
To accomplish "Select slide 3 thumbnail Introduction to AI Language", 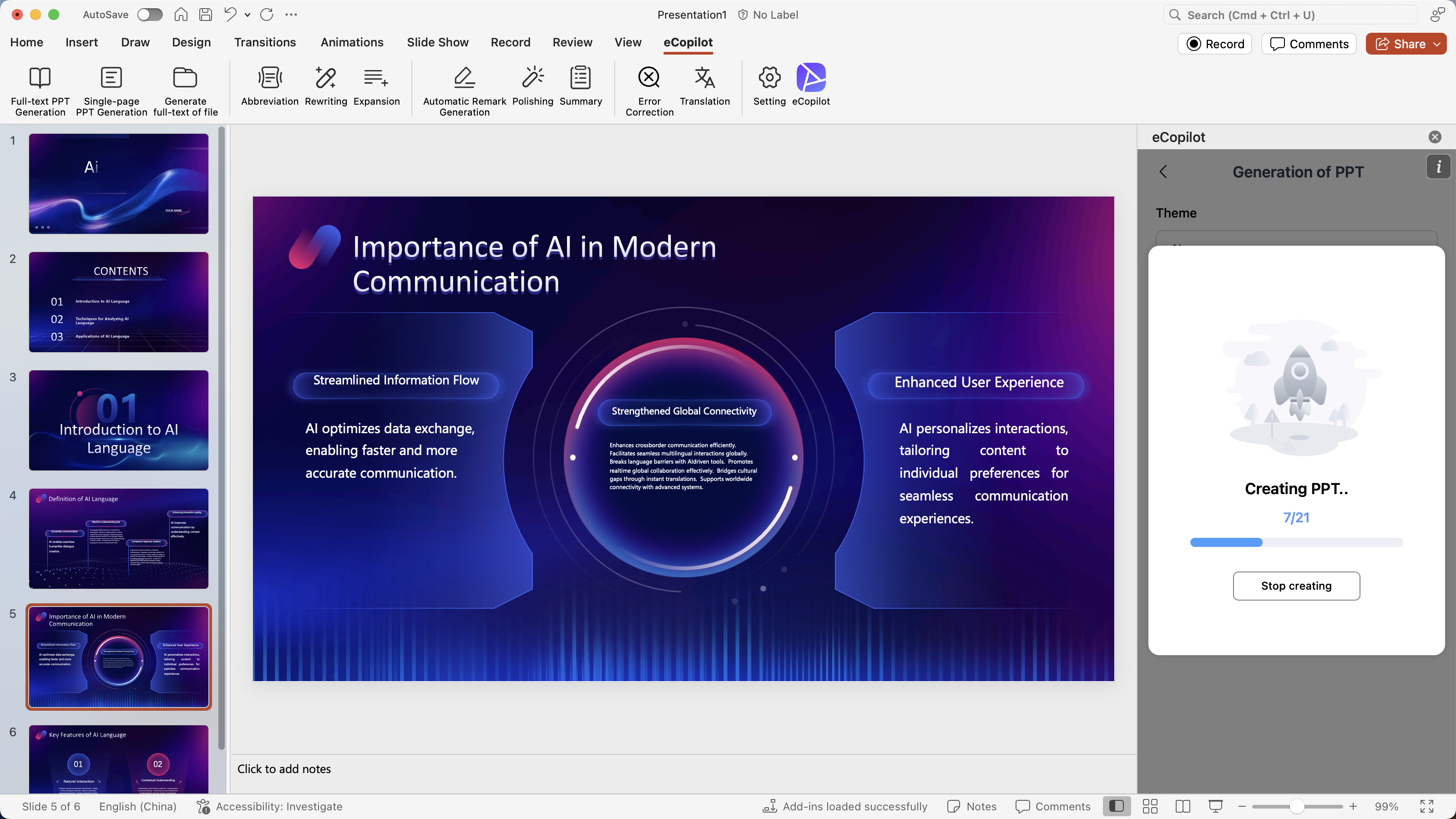I will (x=119, y=420).
